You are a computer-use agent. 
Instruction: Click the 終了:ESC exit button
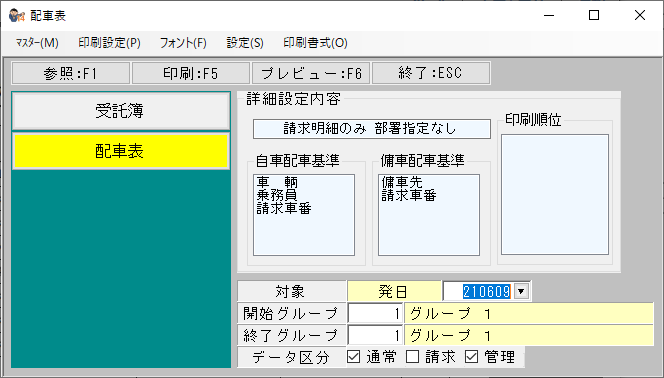[431, 73]
